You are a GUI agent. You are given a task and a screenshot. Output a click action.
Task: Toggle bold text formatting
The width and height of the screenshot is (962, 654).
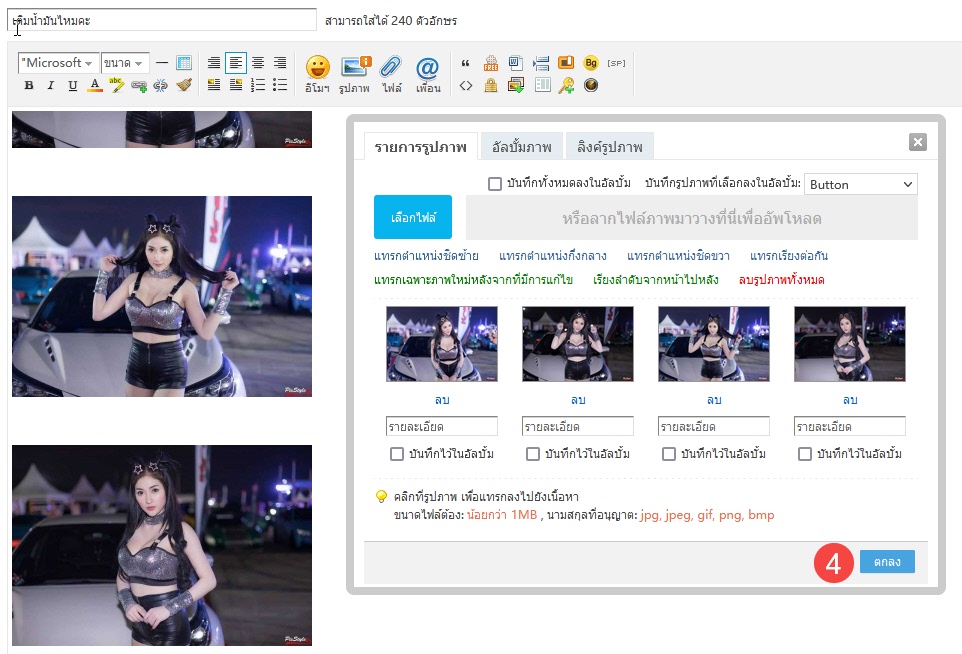pyautogui.click(x=29, y=86)
